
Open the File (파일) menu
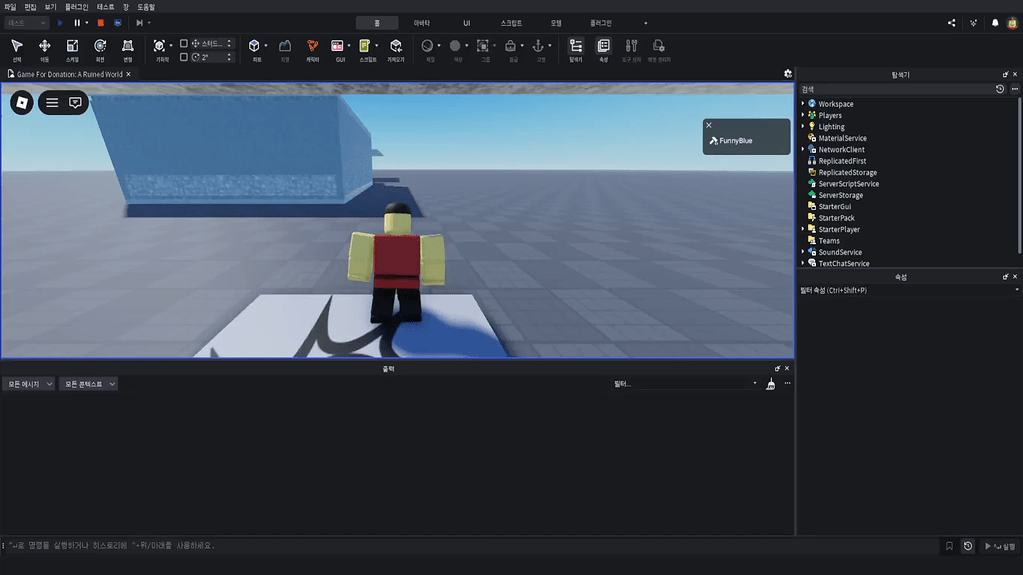click(10, 7)
